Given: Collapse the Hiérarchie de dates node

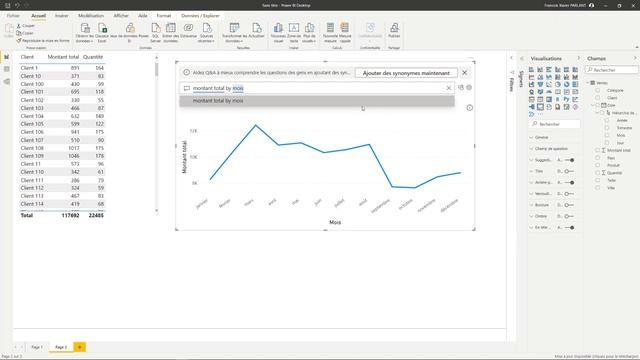Looking at the screenshot, I should [598, 113].
